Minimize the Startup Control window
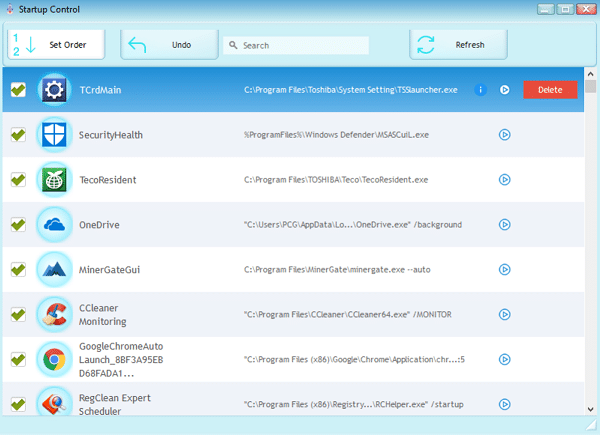600x435 pixels. click(x=546, y=9)
